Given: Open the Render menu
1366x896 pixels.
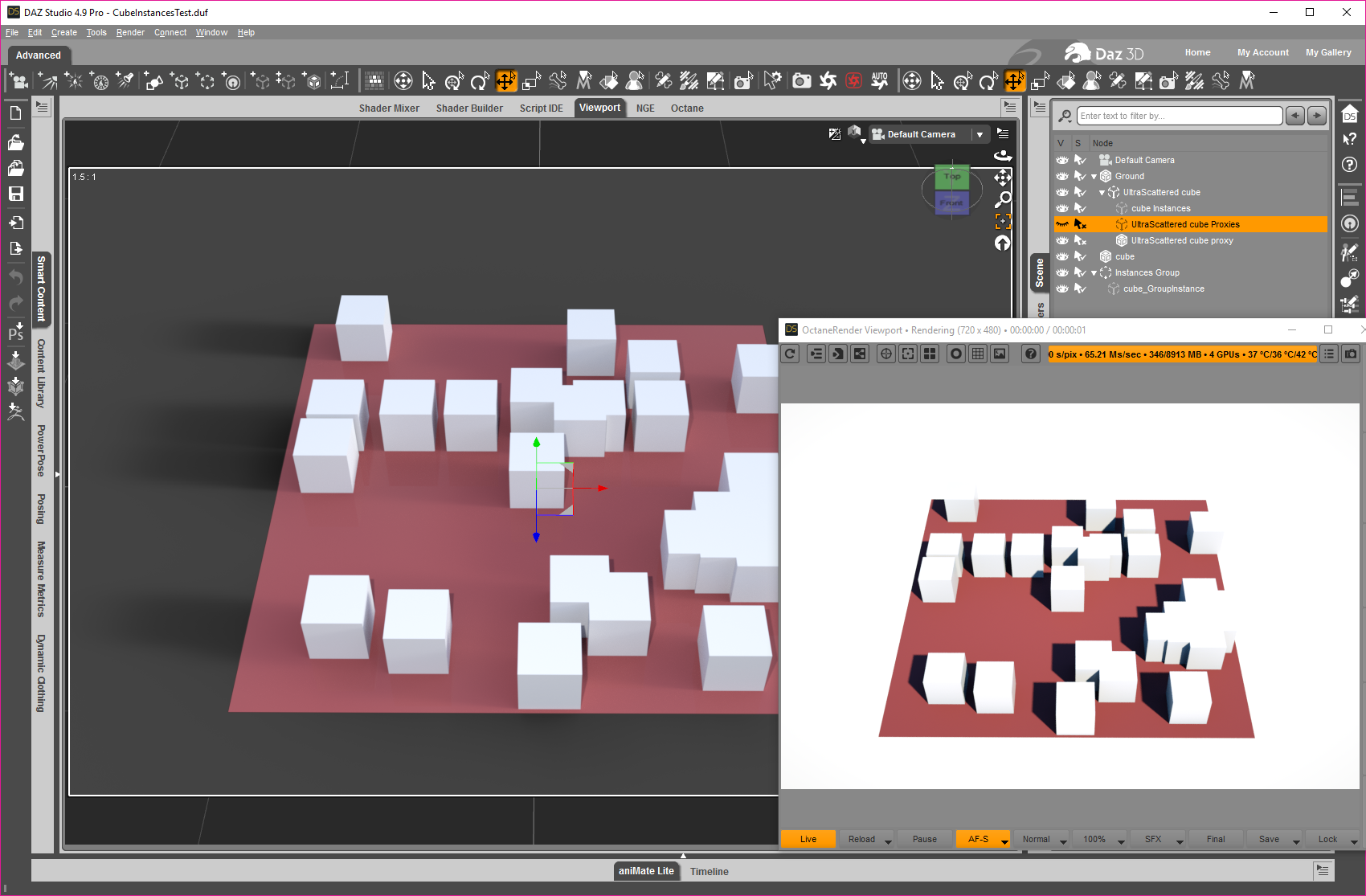Looking at the screenshot, I should [130, 33].
